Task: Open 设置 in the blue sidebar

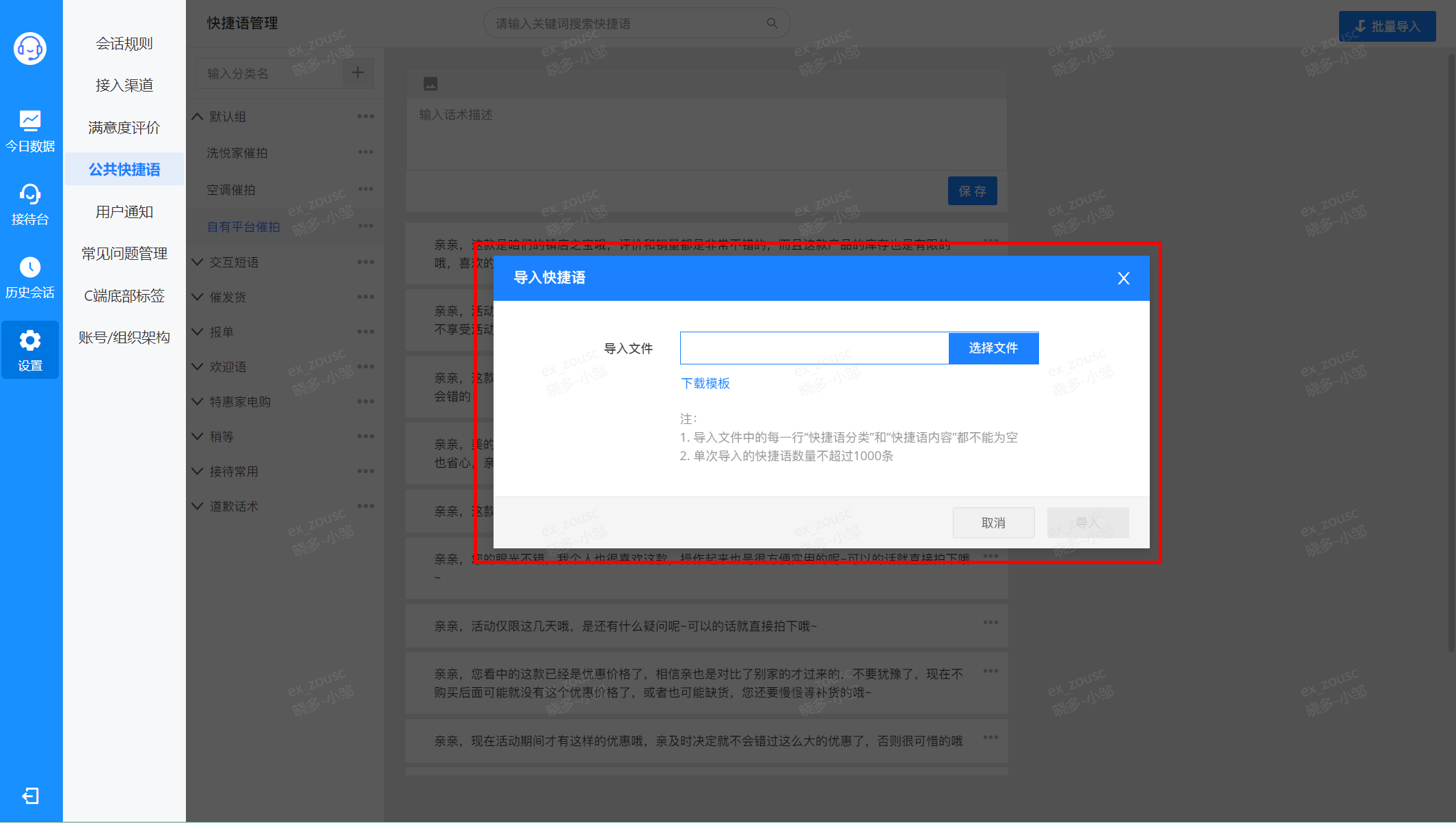Action: [30, 350]
